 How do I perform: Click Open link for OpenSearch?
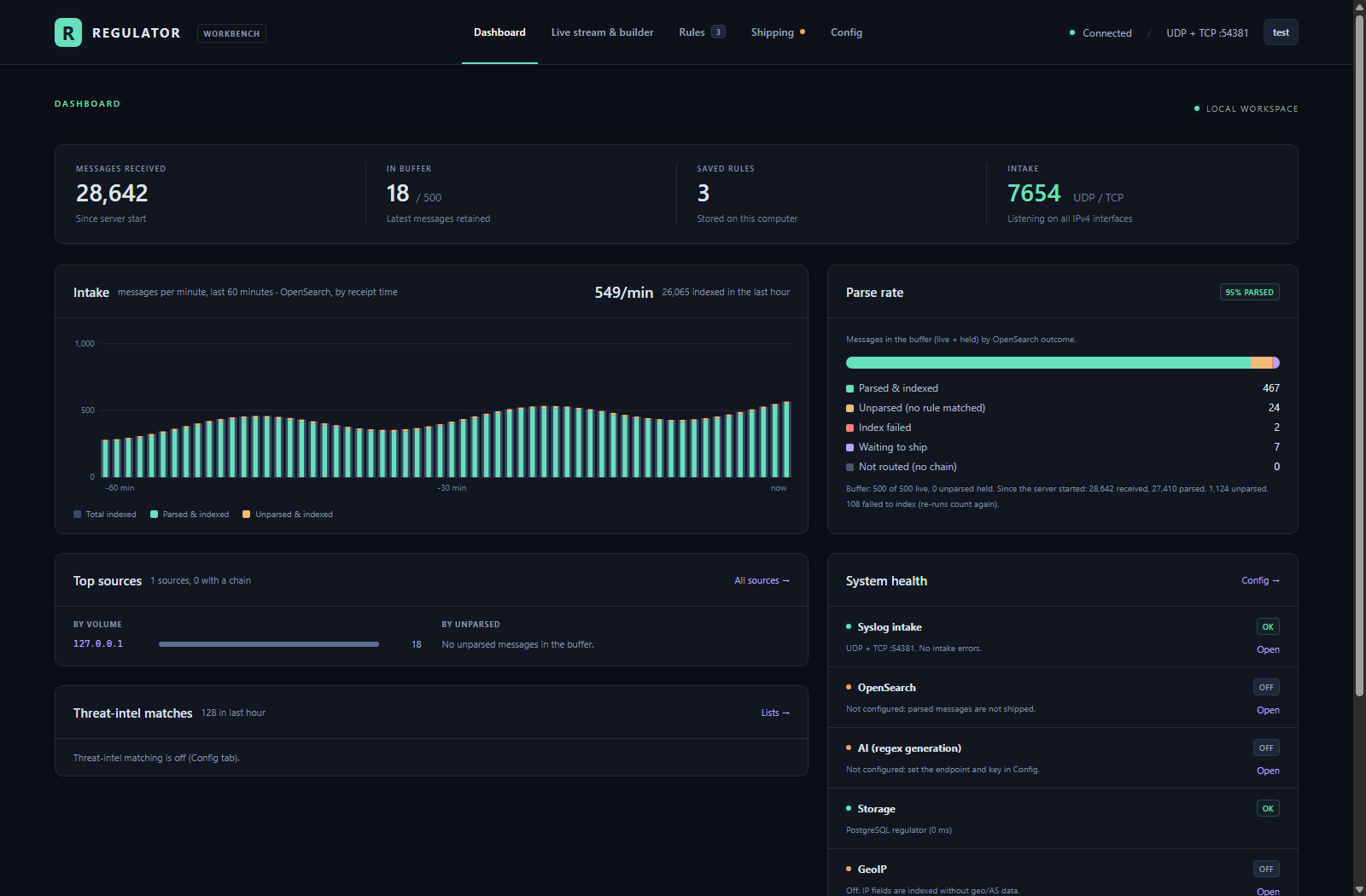[x=1268, y=710]
